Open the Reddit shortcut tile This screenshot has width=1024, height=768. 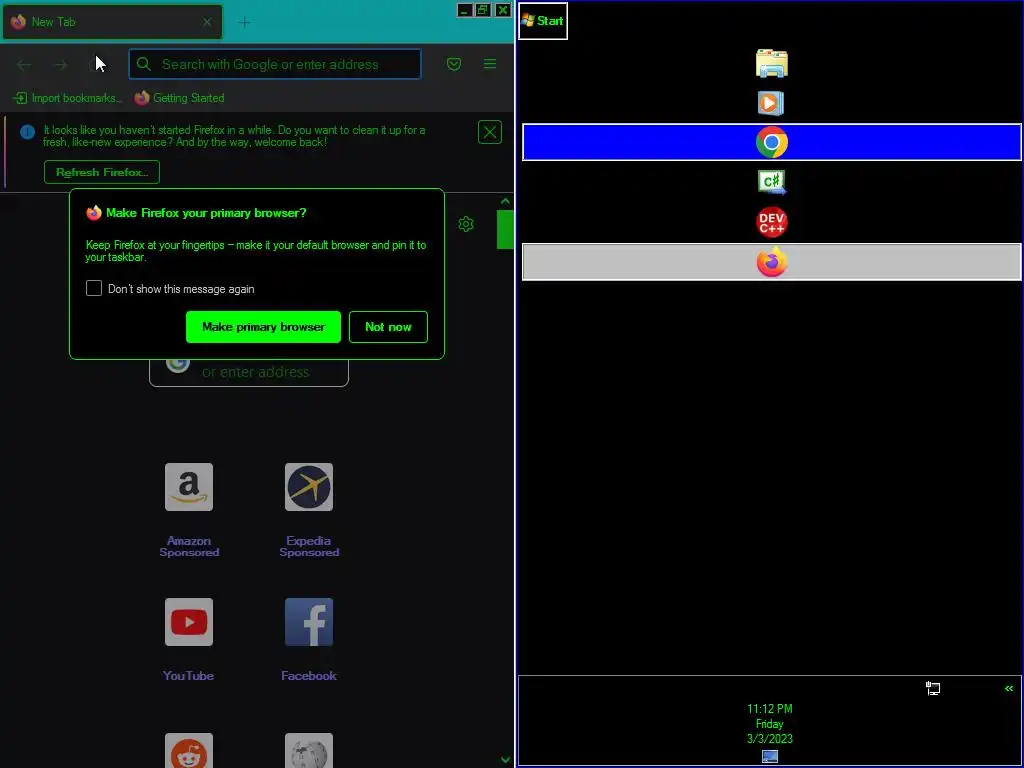(189, 750)
